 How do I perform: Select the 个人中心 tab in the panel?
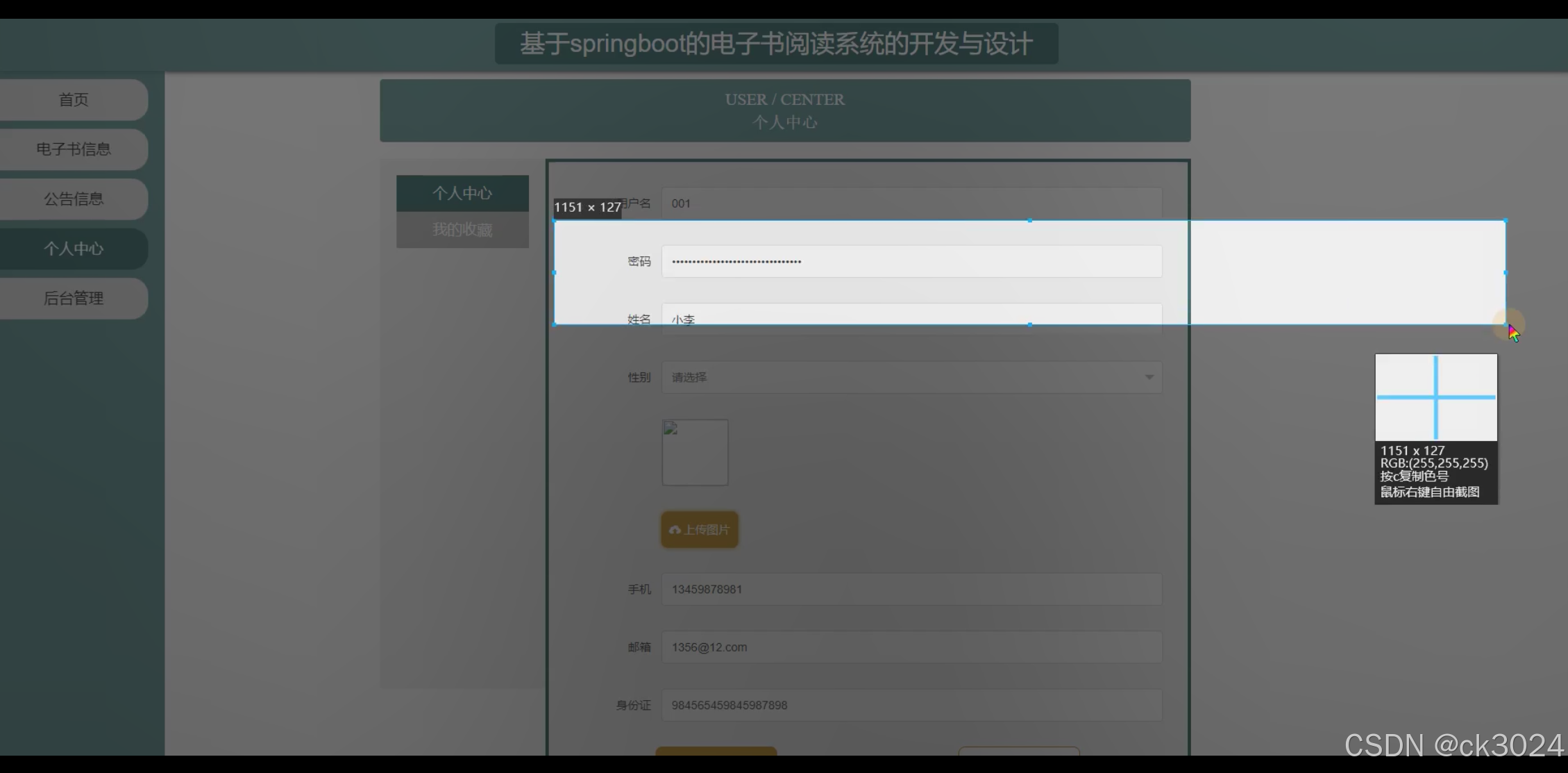462,193
